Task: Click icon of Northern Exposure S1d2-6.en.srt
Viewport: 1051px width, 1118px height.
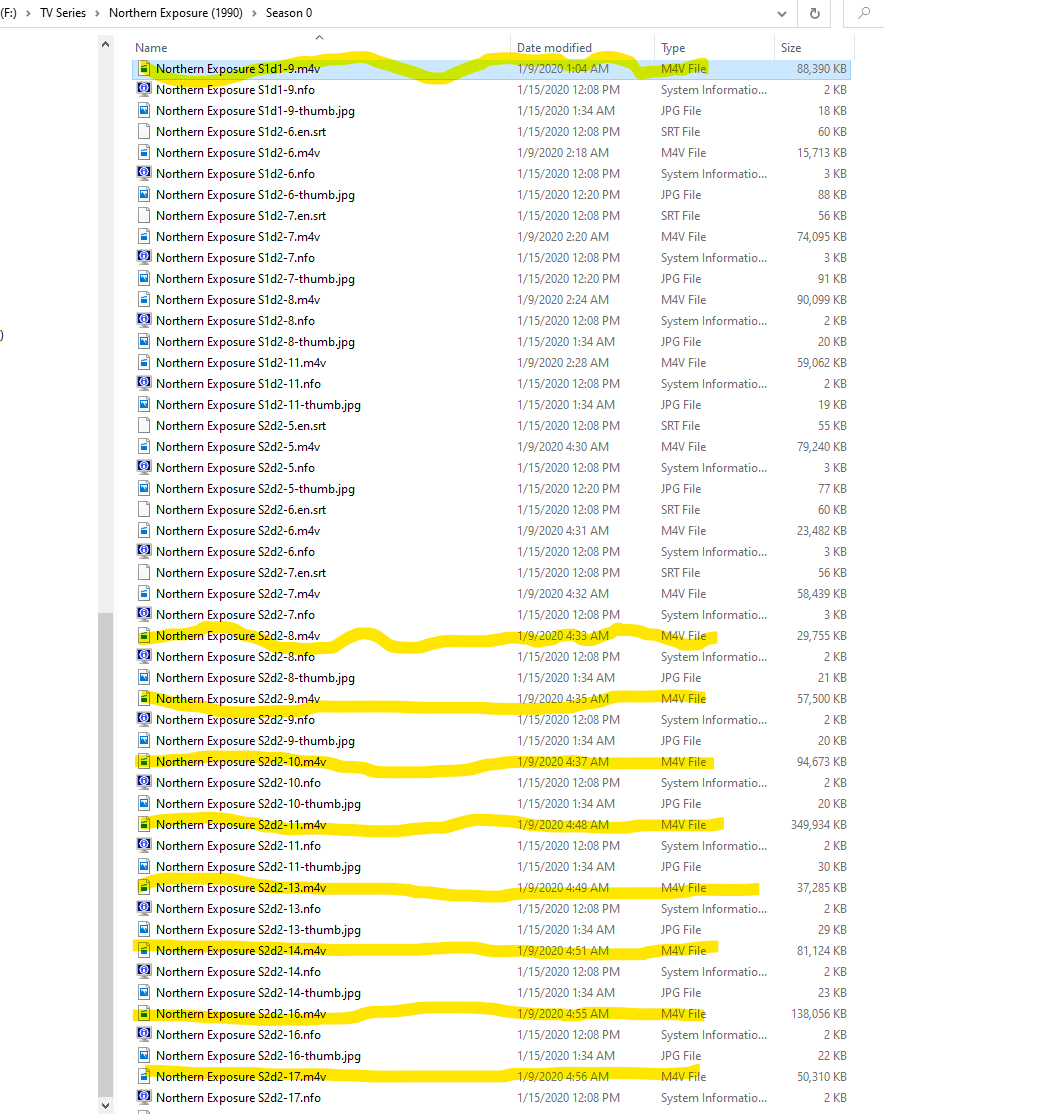Action: tap(144, 131)
